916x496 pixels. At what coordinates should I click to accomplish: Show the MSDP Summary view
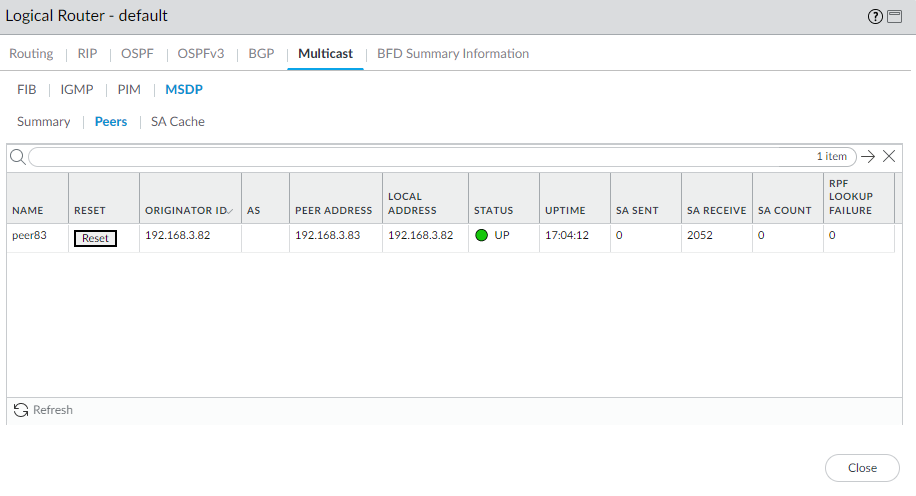tap(44, 122)
